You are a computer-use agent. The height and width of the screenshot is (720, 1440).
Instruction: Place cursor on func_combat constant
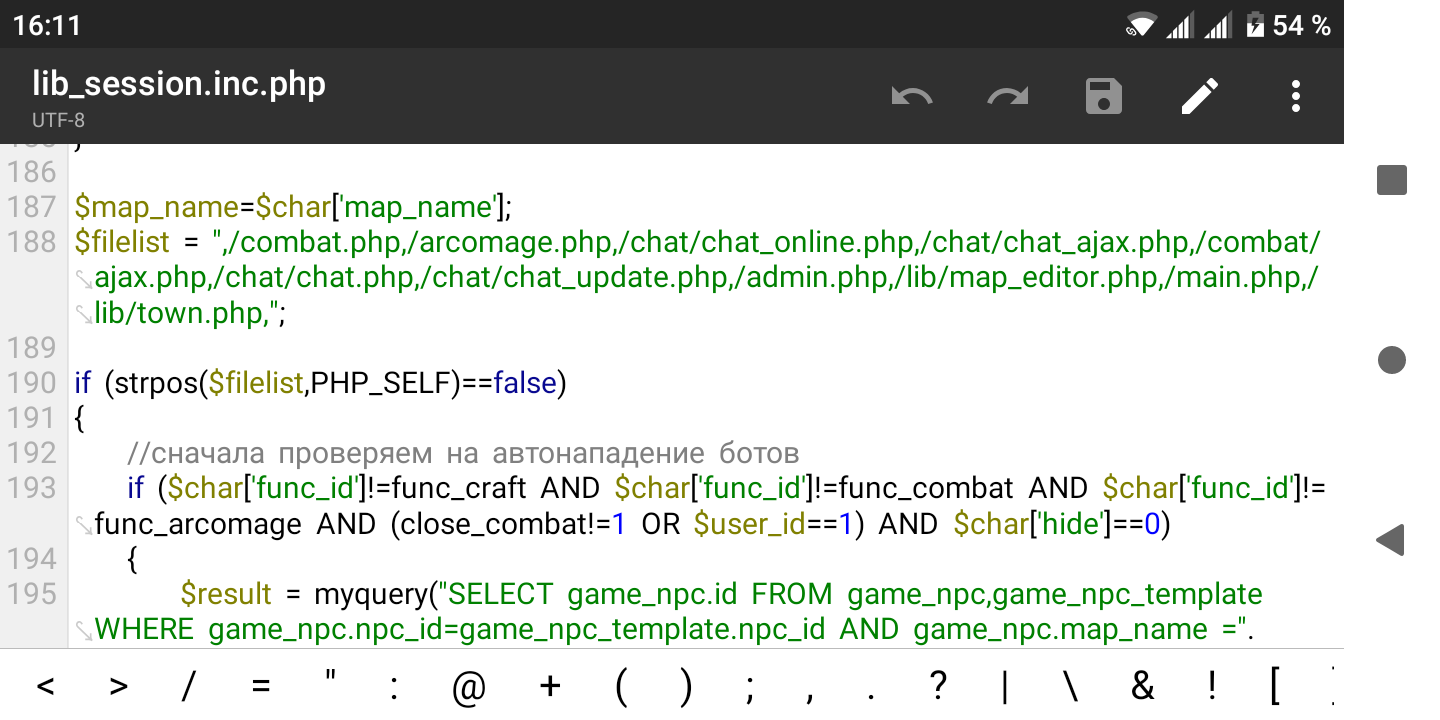pyautogui.click(x=927, y=488)
